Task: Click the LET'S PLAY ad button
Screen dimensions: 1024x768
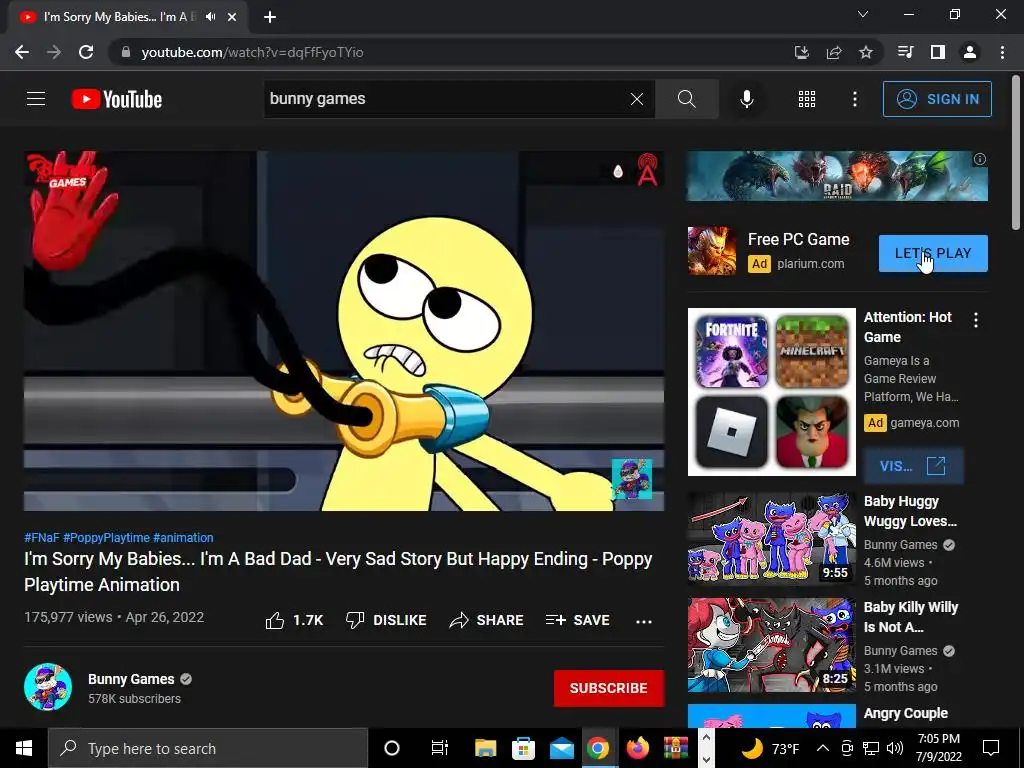Action: [933, 253]
